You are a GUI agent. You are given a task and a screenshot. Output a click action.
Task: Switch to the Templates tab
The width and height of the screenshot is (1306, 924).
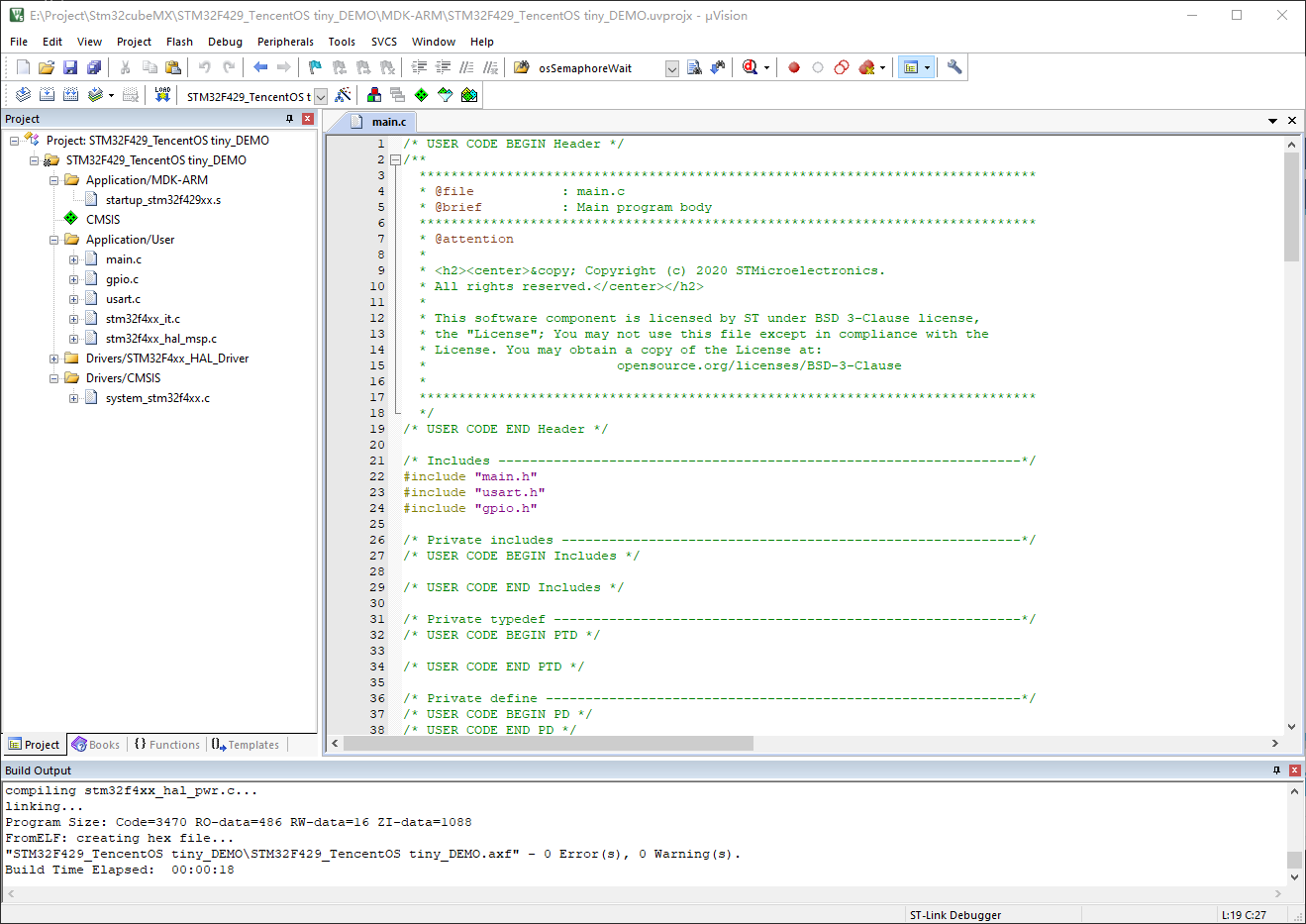tap(246, 745)
